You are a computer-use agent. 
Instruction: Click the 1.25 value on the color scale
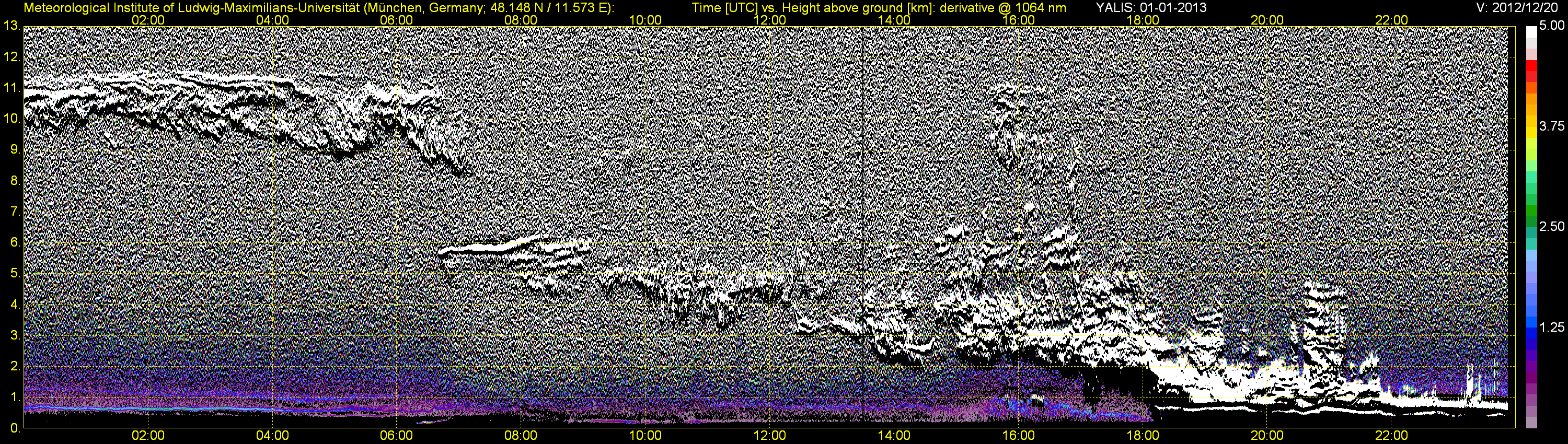(1552, 327)
